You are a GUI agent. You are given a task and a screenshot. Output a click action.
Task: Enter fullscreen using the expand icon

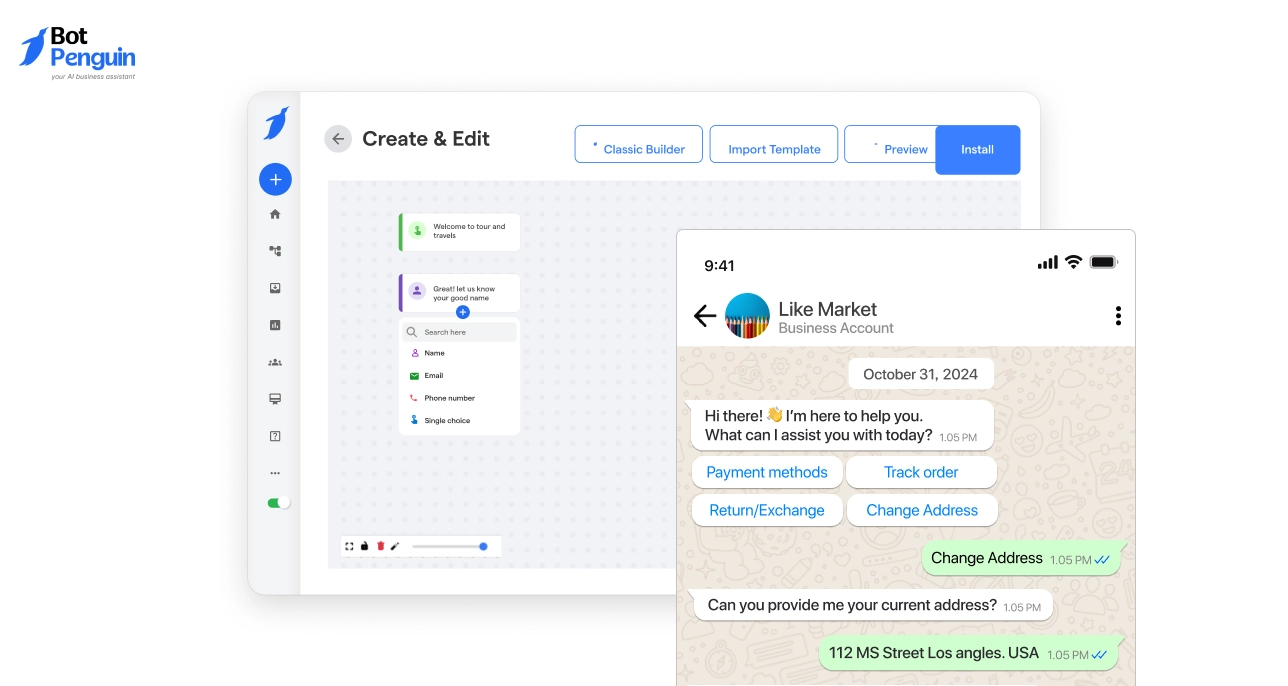pos(348,546)
